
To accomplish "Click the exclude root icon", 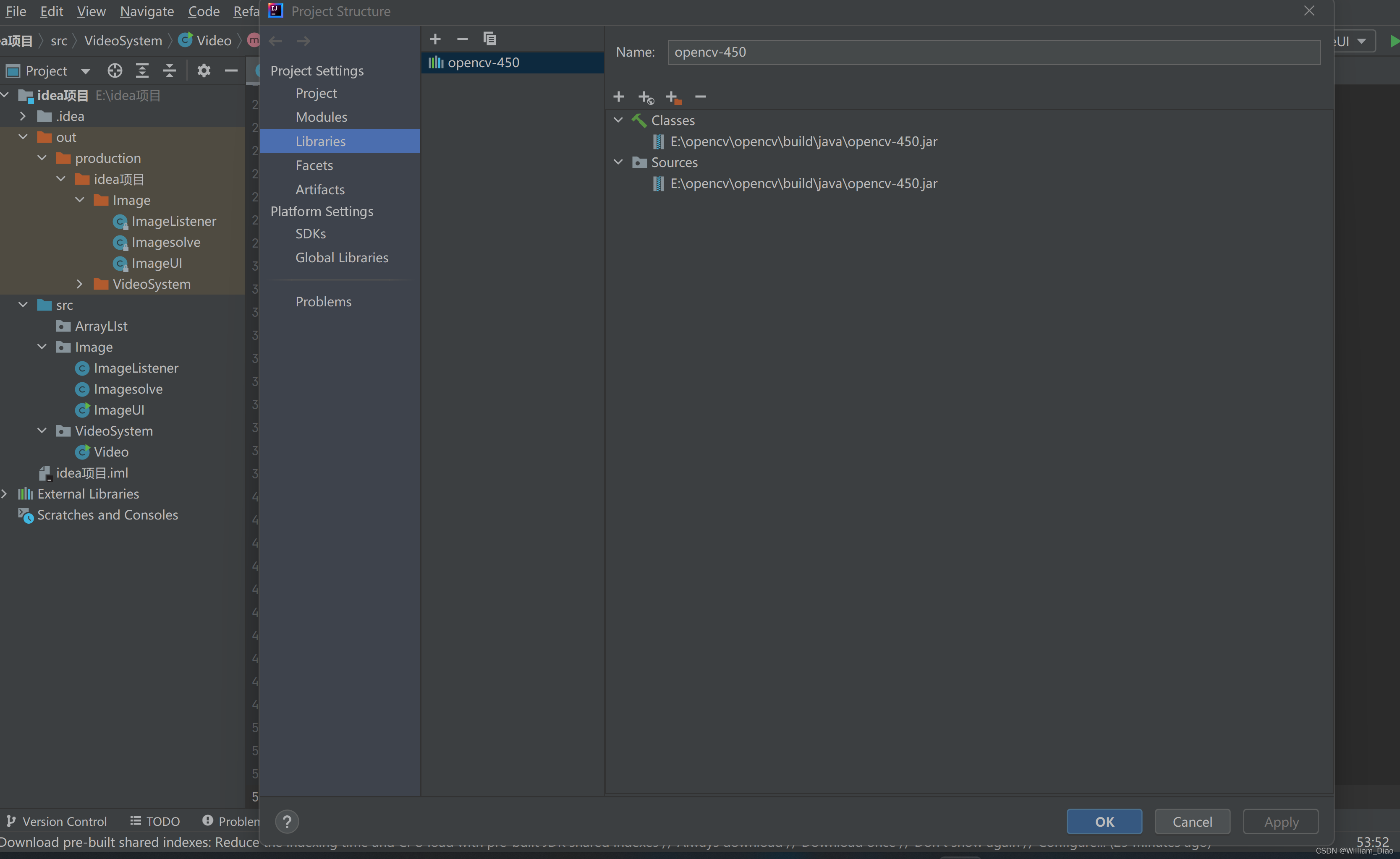I will pyautogui.click(x=673, y=97).
